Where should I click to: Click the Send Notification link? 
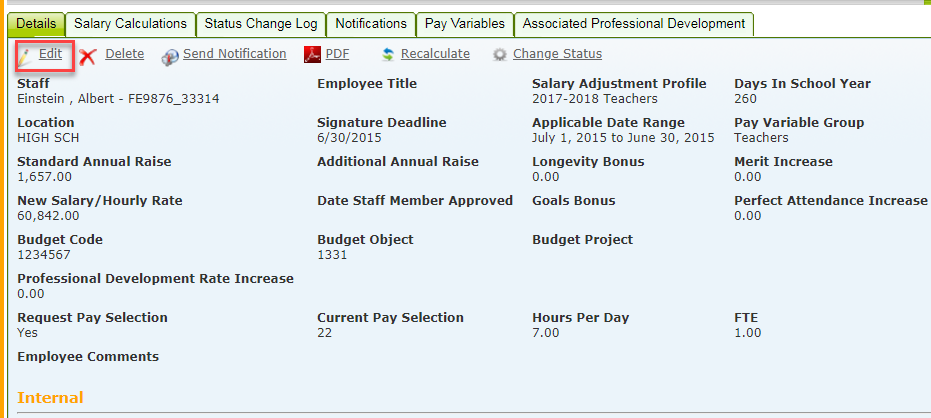coord(235,54)
